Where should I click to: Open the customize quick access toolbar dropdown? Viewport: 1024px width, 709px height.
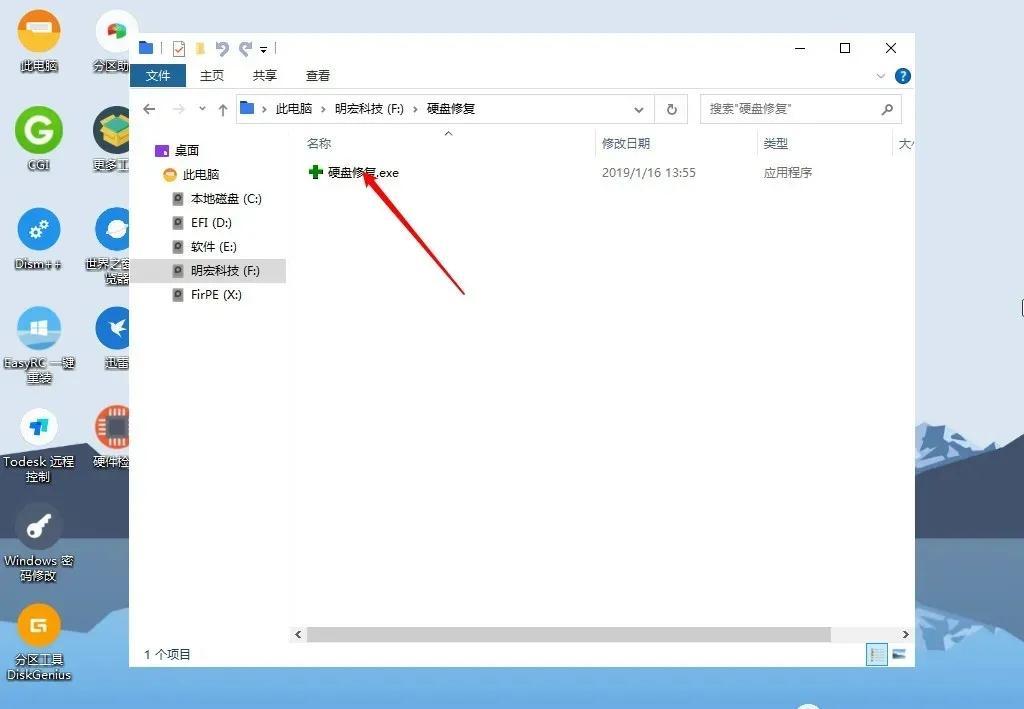[263, 49]
